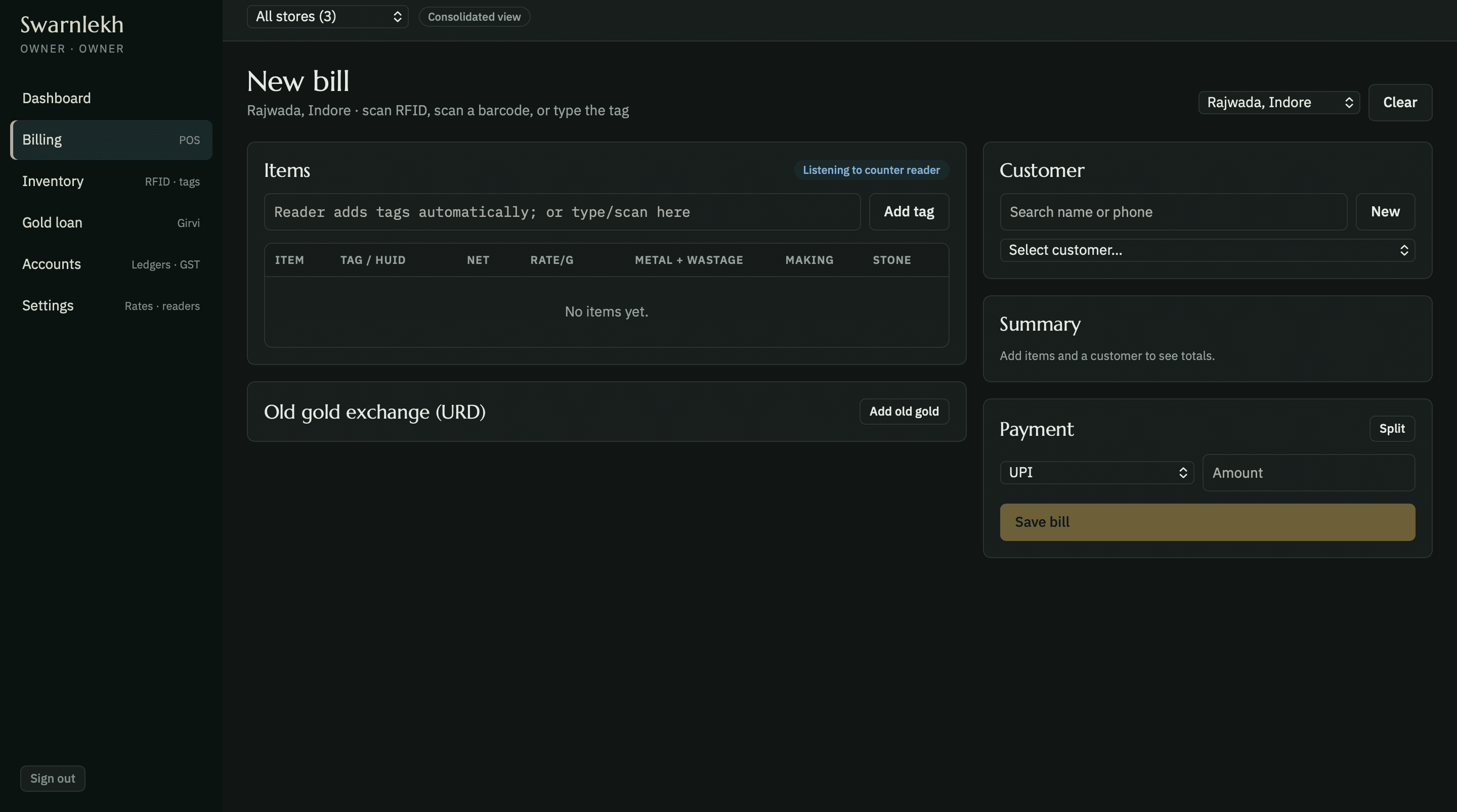The width and height of the screenshot is (1457, 812).
Task: Focus the payment Amount field
Action: (x=1308, y=473)
